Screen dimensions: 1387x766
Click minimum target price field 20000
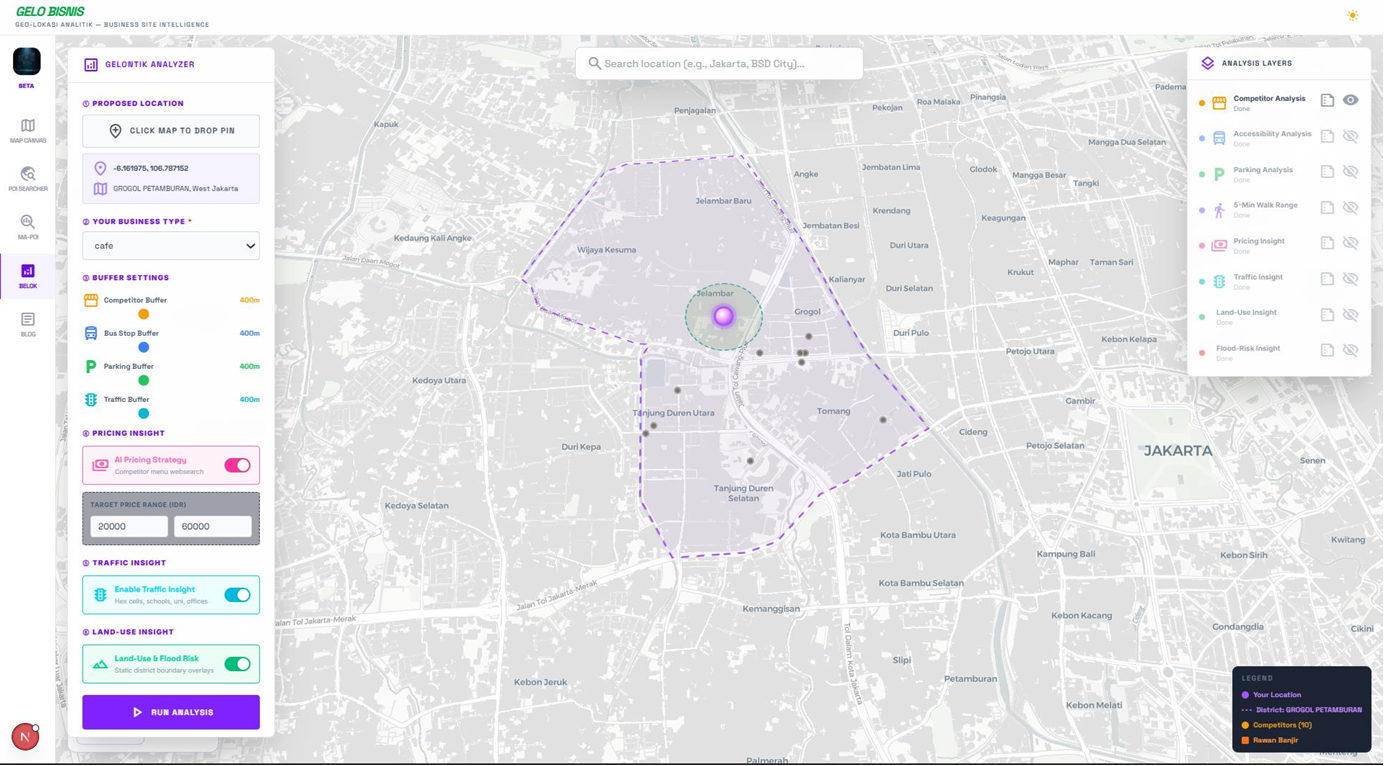point(129,527)
